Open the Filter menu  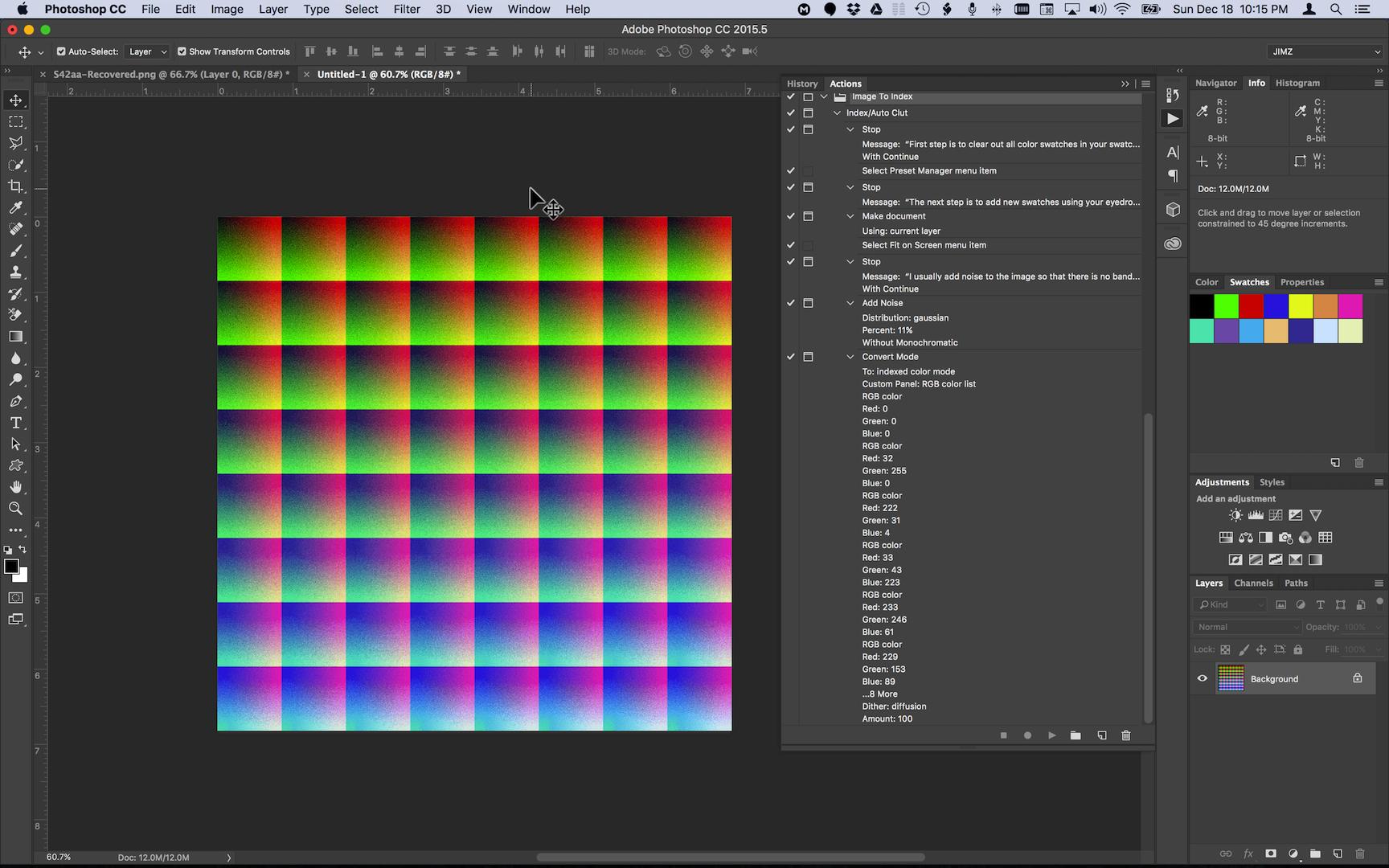pyautogui.click(x=407, y=9)
